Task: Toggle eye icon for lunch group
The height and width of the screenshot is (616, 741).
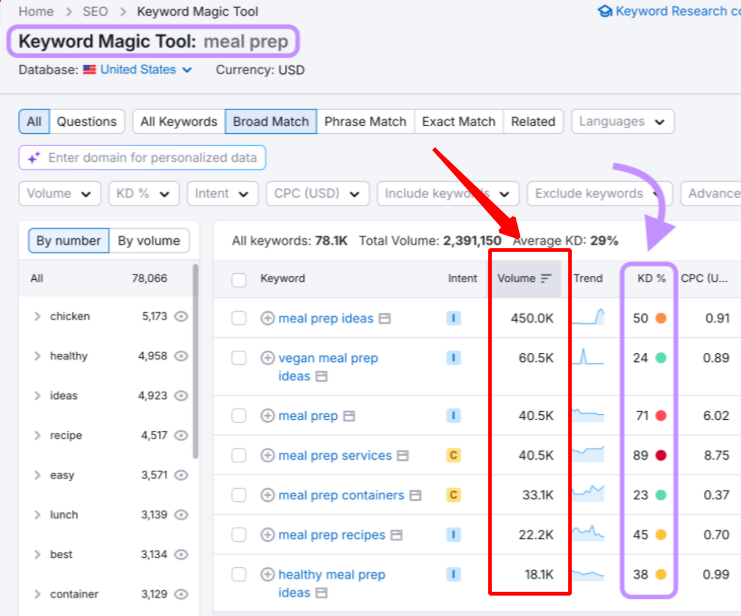Action: click(x=181, y=515)
